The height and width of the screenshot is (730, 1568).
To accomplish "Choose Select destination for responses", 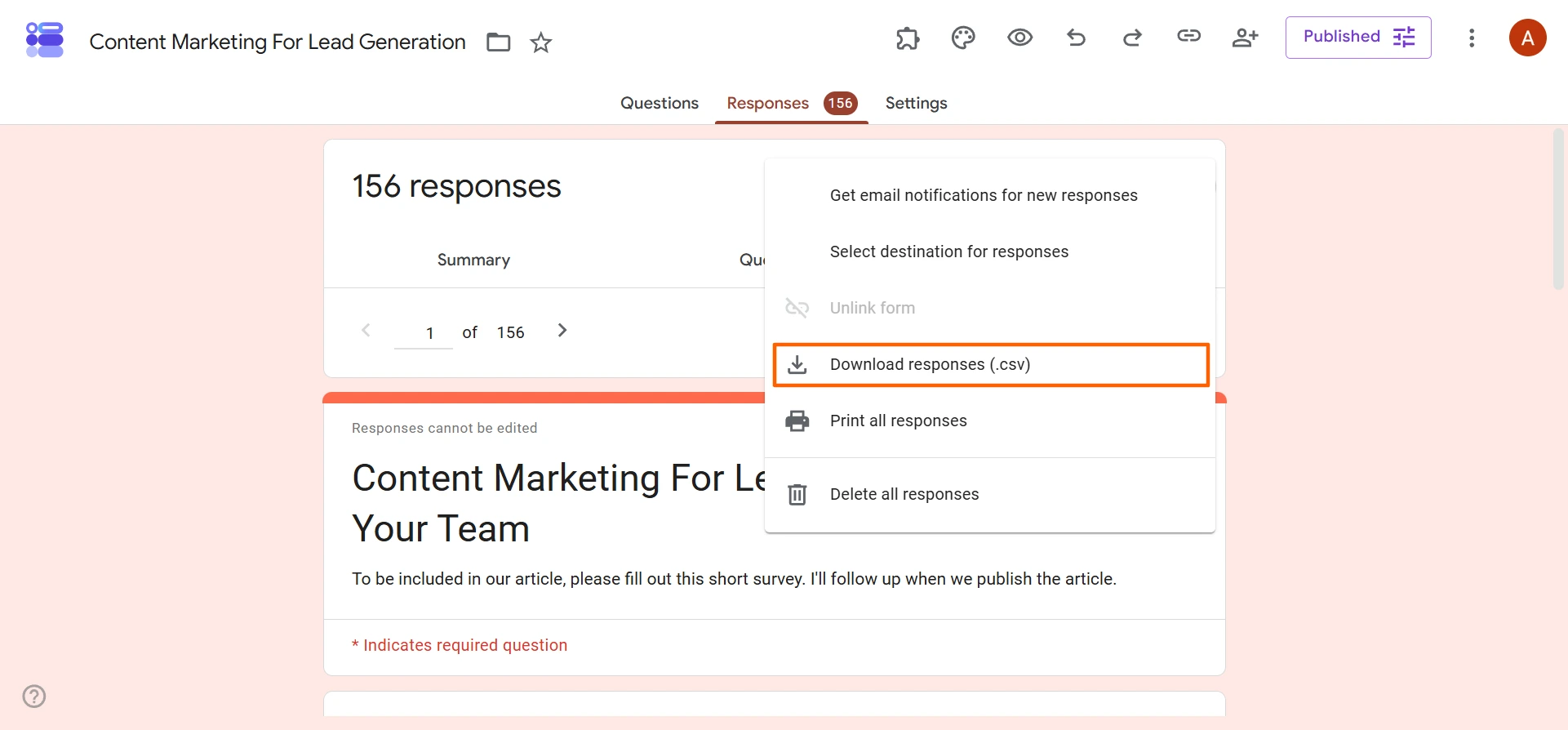I will [x=990, y=251].
